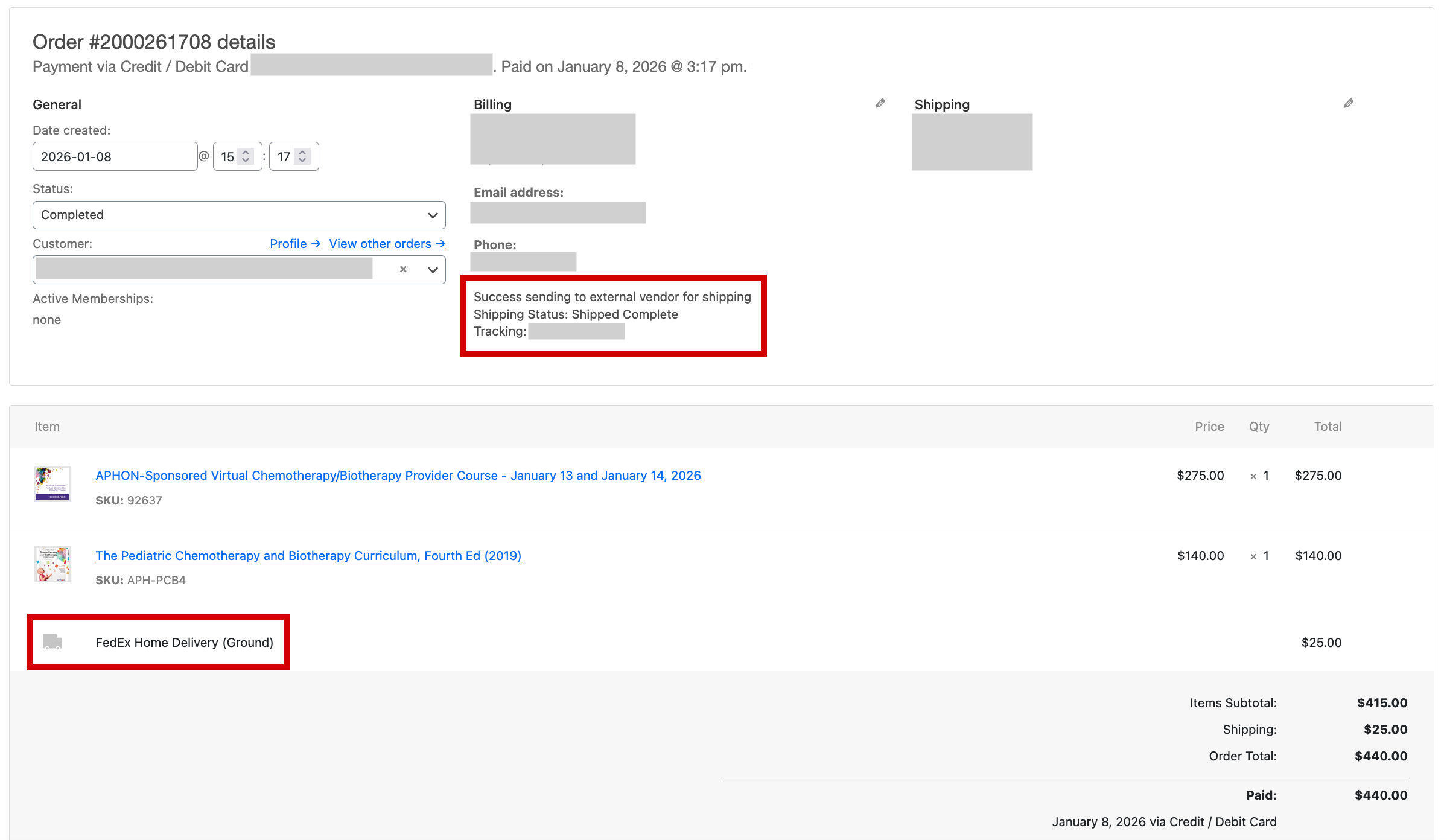
Task: Click the FedEx shipping truck icon
Action: 52,642
